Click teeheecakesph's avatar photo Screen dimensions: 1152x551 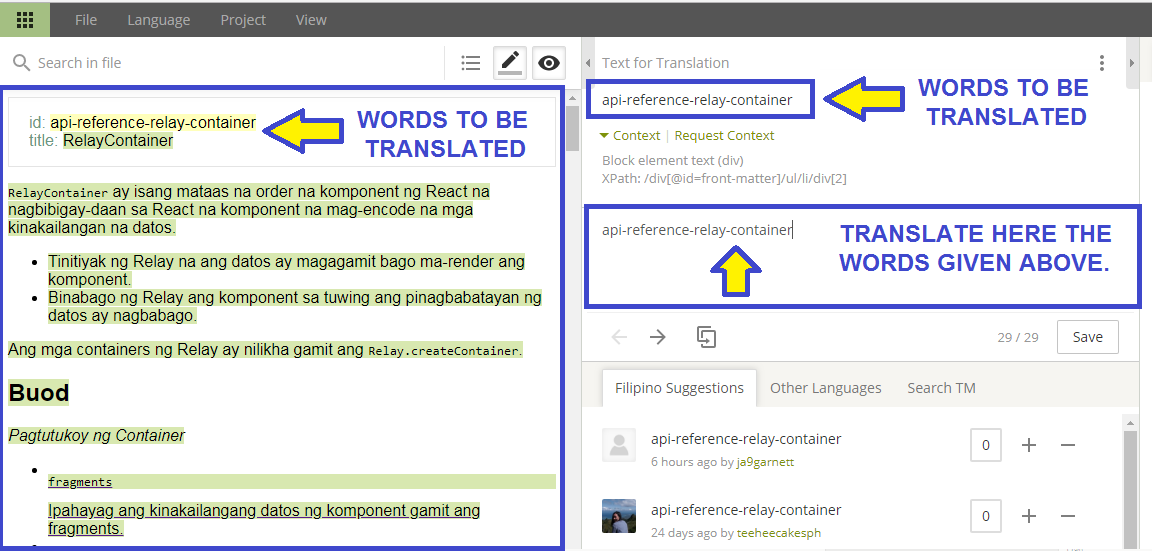point(619,516)
